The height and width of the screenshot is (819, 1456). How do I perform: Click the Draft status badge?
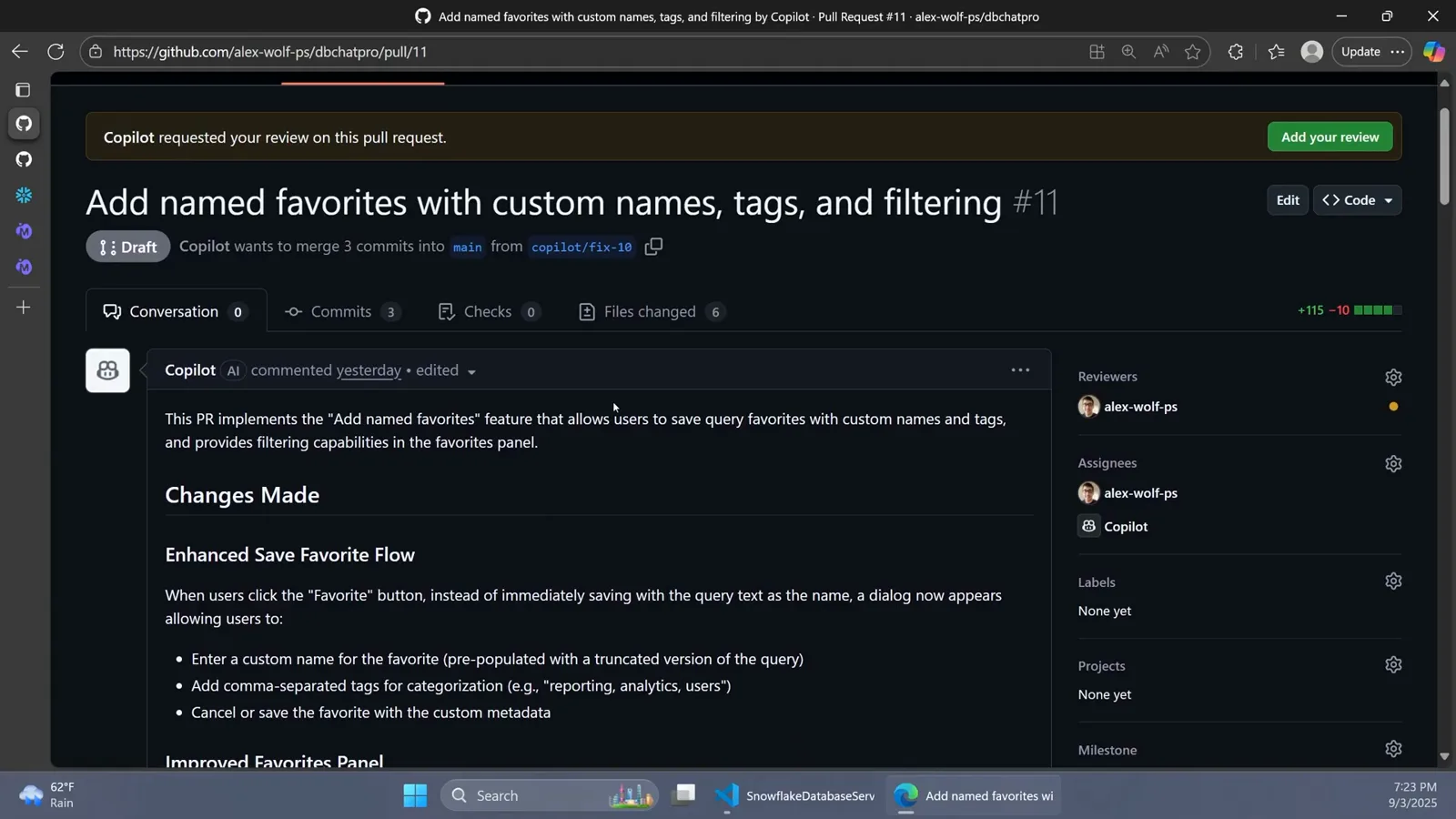(128, 247)
